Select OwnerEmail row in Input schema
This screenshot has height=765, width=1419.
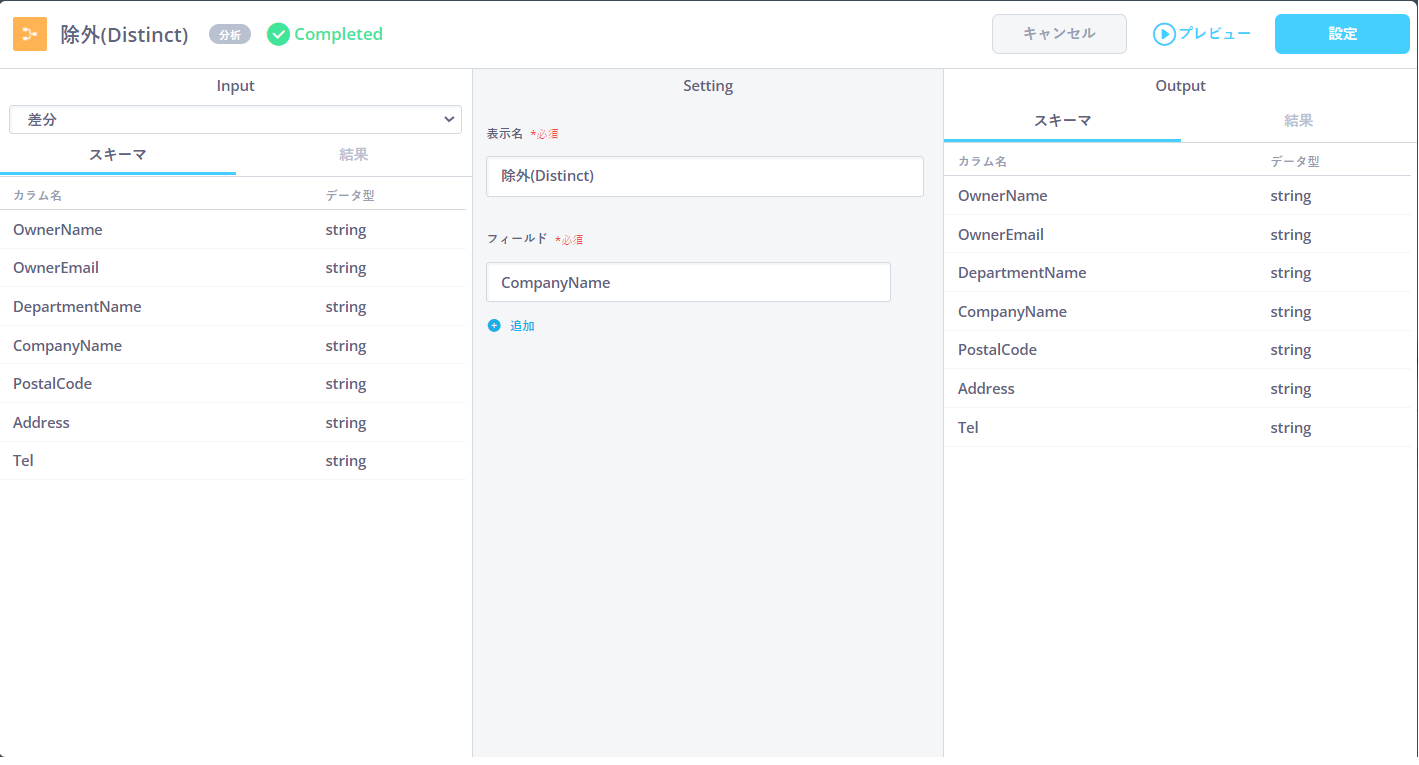tap(233, 268)
